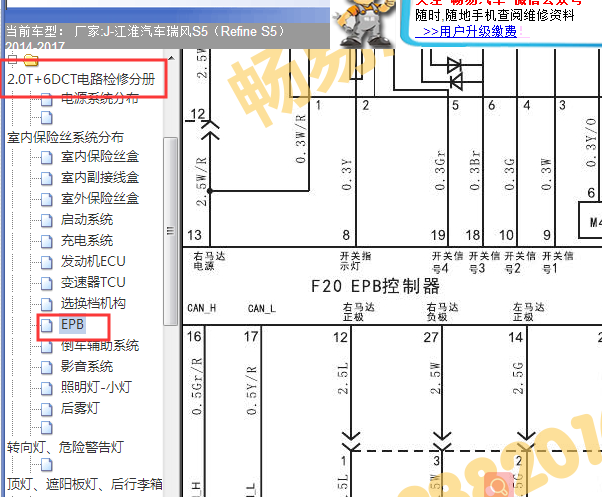The width and height of the screenshot is (602, 497).
Task: Open 影音系统 diagram
Action: point(86,367)
